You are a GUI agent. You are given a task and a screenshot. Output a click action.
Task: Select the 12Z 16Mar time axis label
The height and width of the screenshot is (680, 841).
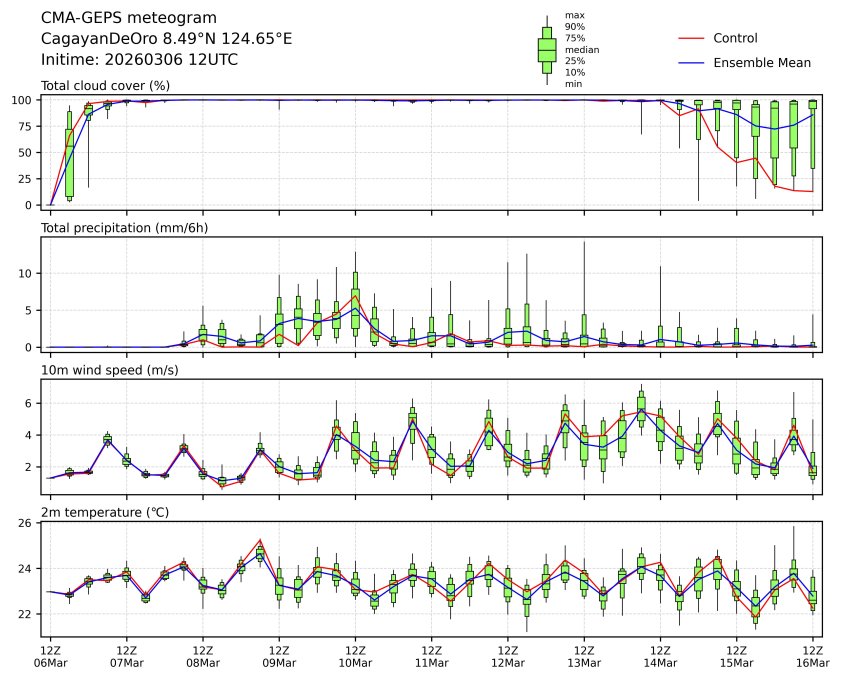click(x=812, y=655)
